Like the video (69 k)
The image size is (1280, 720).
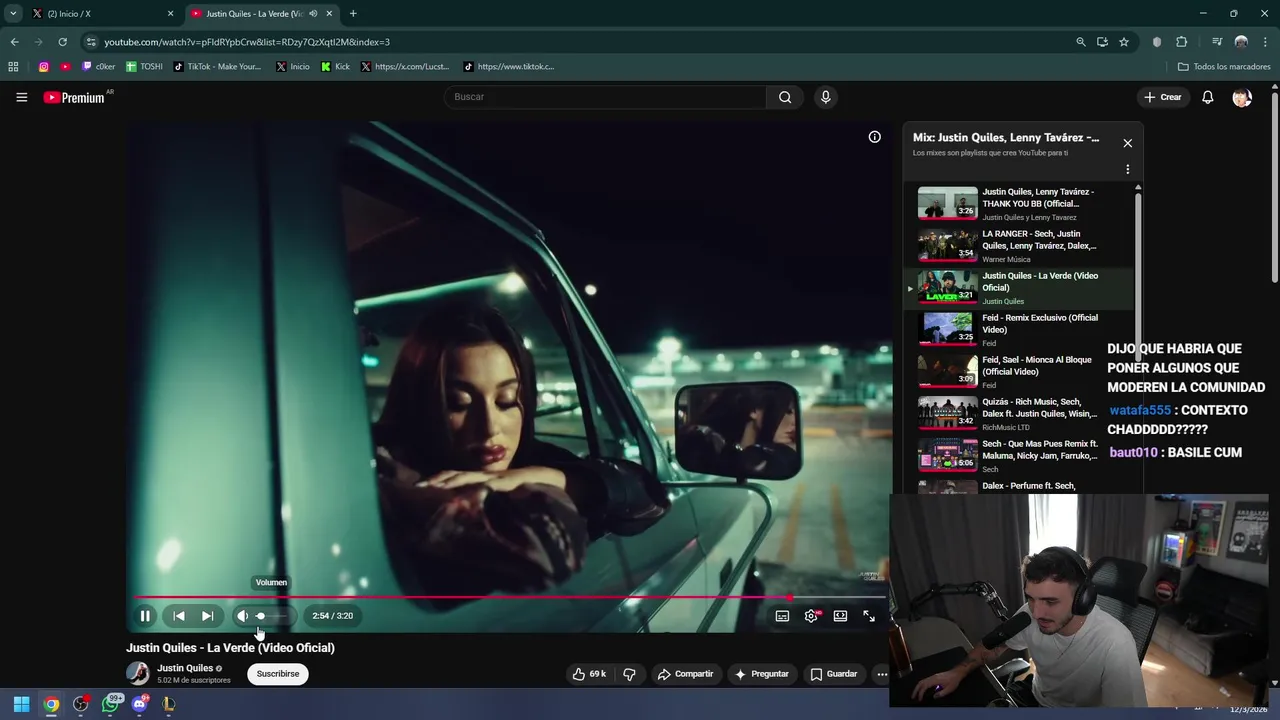(x=589, y=674)
